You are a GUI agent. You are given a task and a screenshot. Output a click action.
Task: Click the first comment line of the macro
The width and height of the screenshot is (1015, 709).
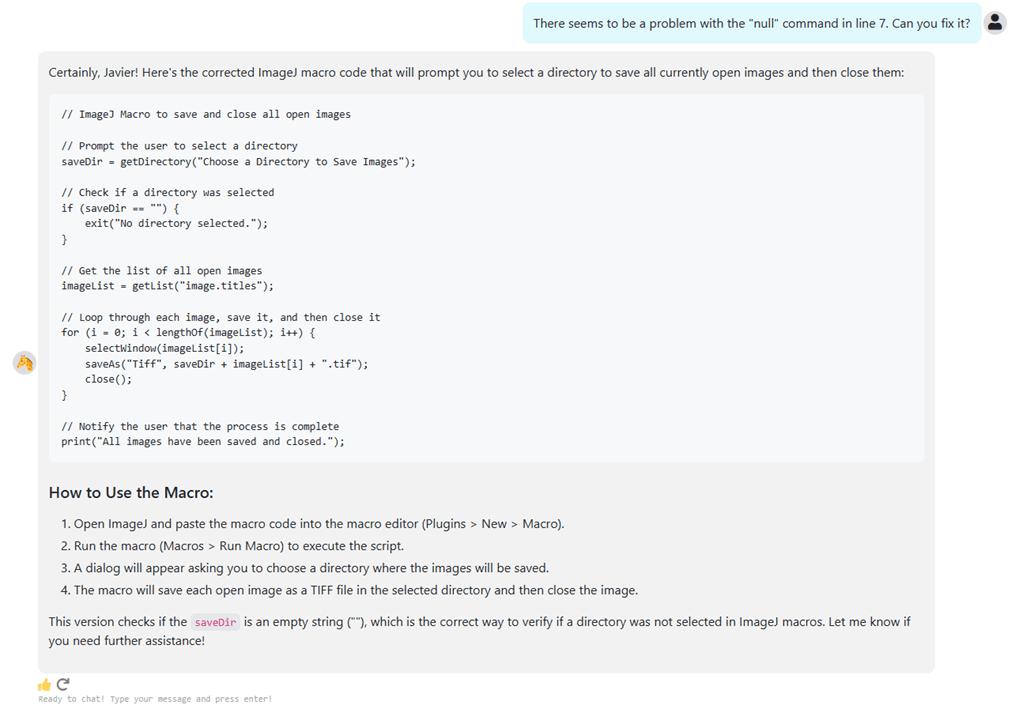[206, 114]
